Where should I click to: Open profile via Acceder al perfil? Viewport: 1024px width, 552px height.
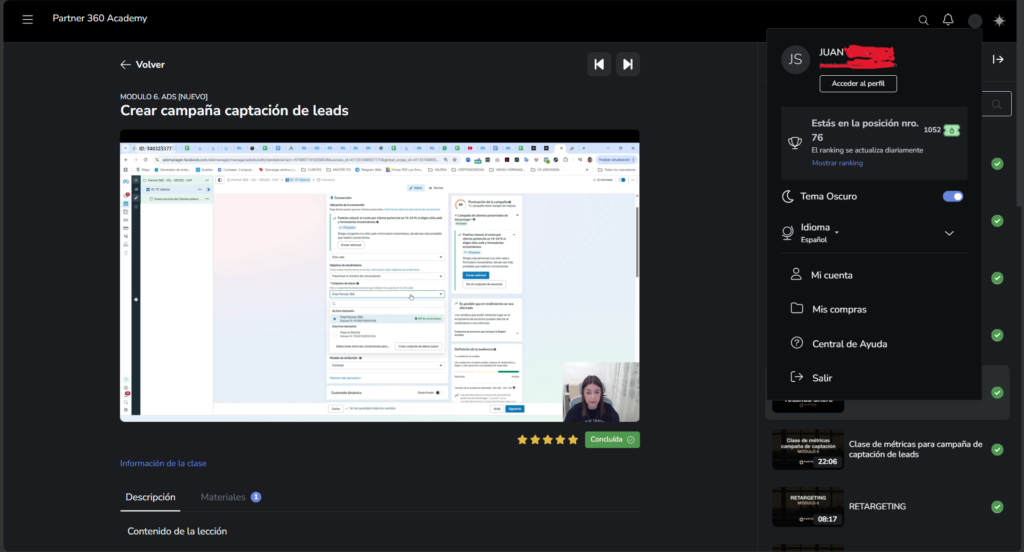pos(858,84)
